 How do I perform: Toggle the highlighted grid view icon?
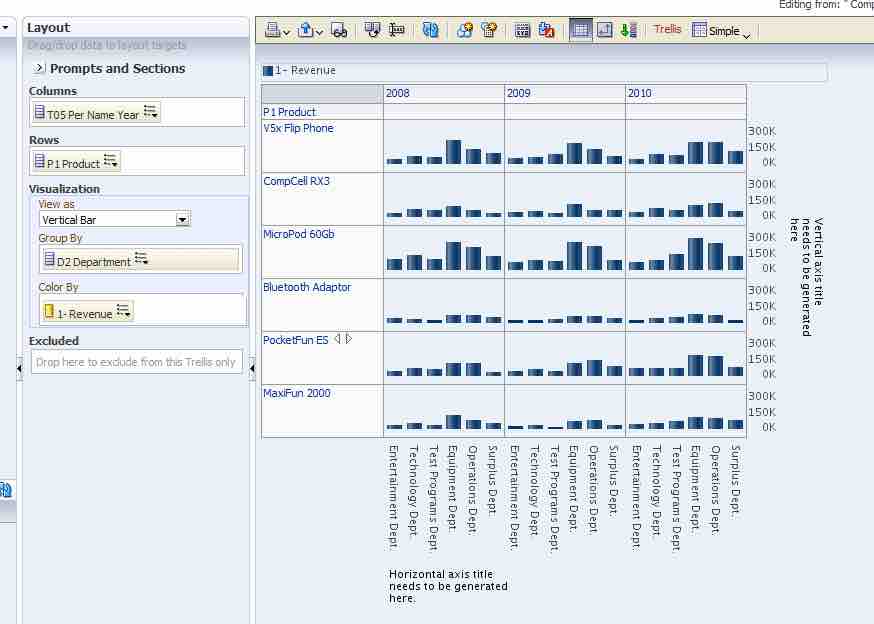pyautogui.click(x=580, y=29)
